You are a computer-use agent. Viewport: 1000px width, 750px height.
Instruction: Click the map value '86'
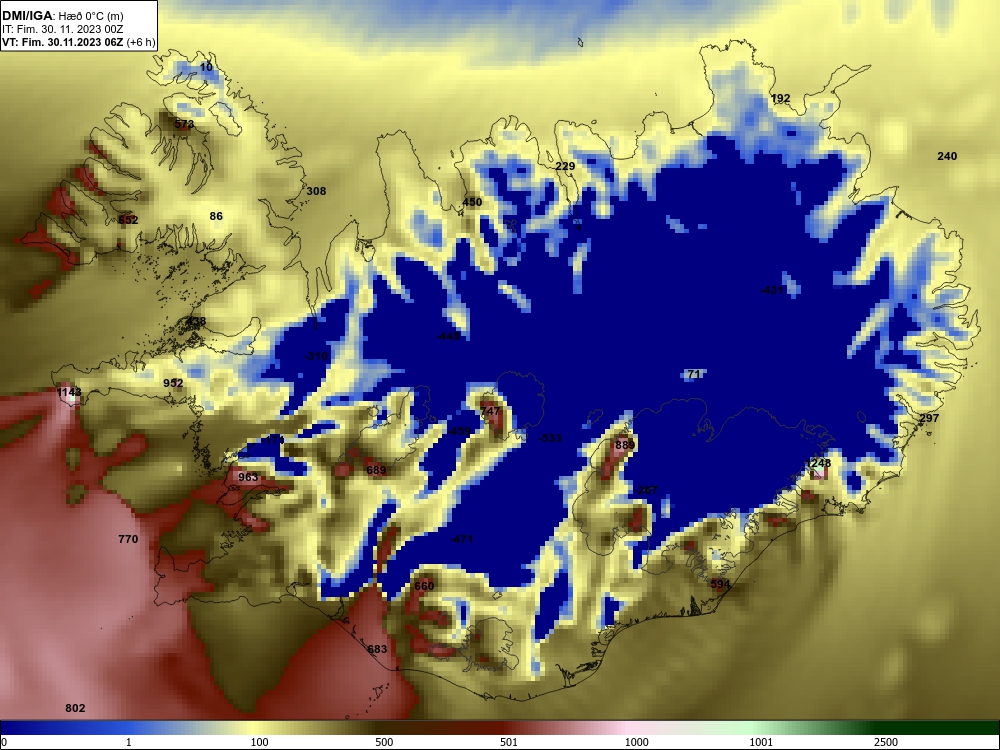[216, 216]
